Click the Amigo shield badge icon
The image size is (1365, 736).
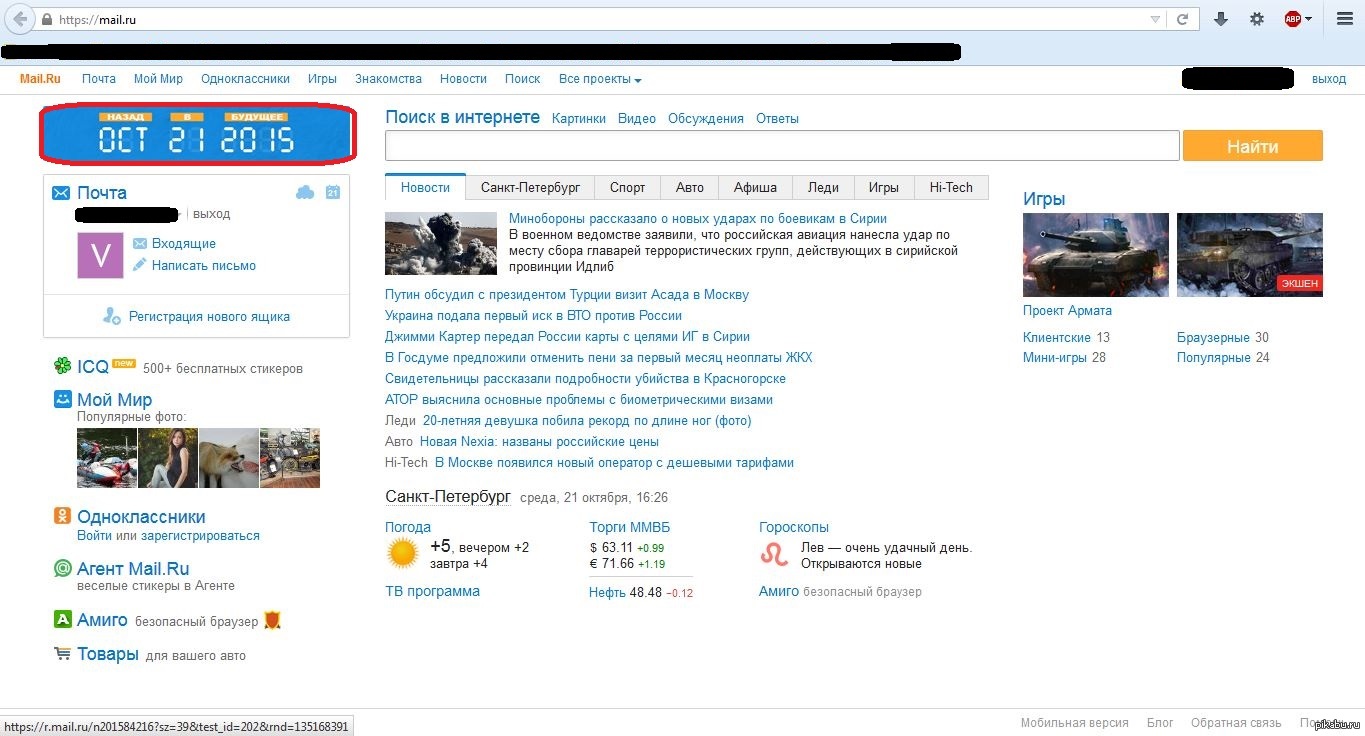point(272,620)
